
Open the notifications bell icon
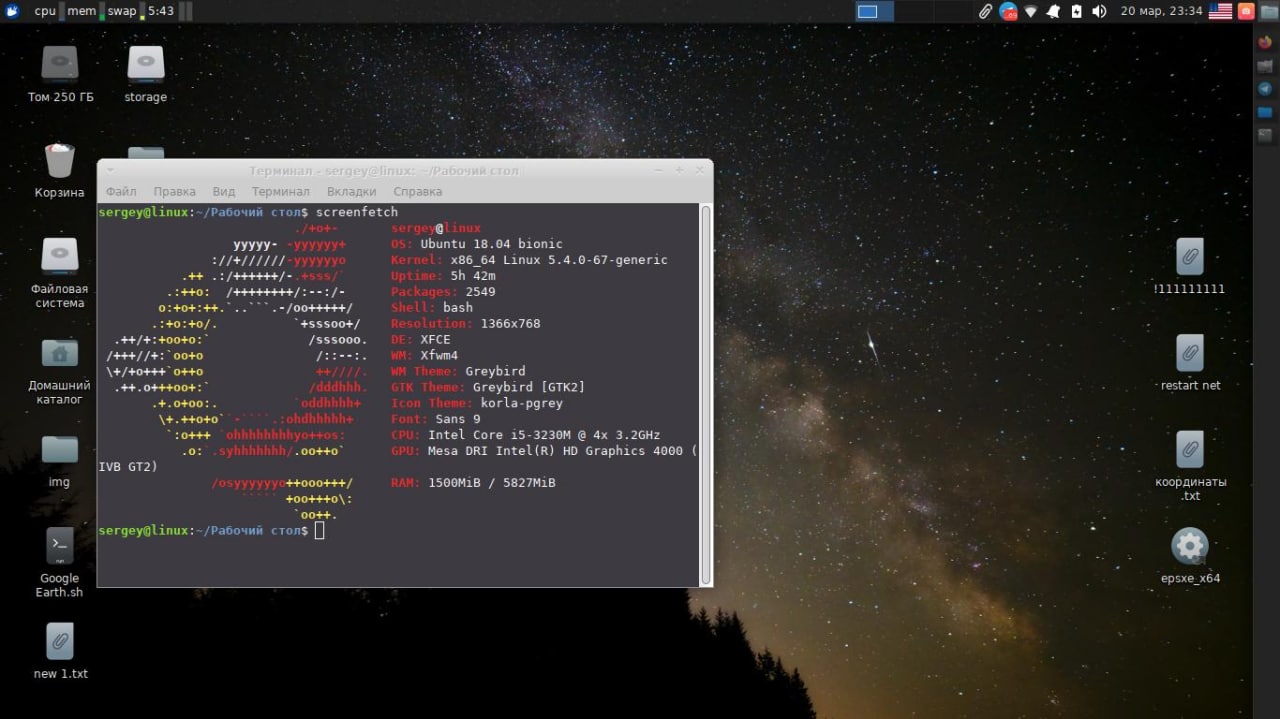point(1054,12)
